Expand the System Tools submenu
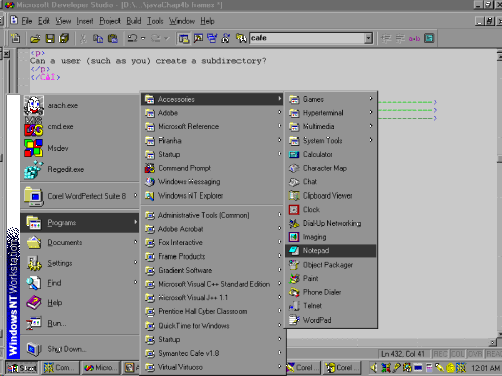502x376 pixels. (331, 140)
